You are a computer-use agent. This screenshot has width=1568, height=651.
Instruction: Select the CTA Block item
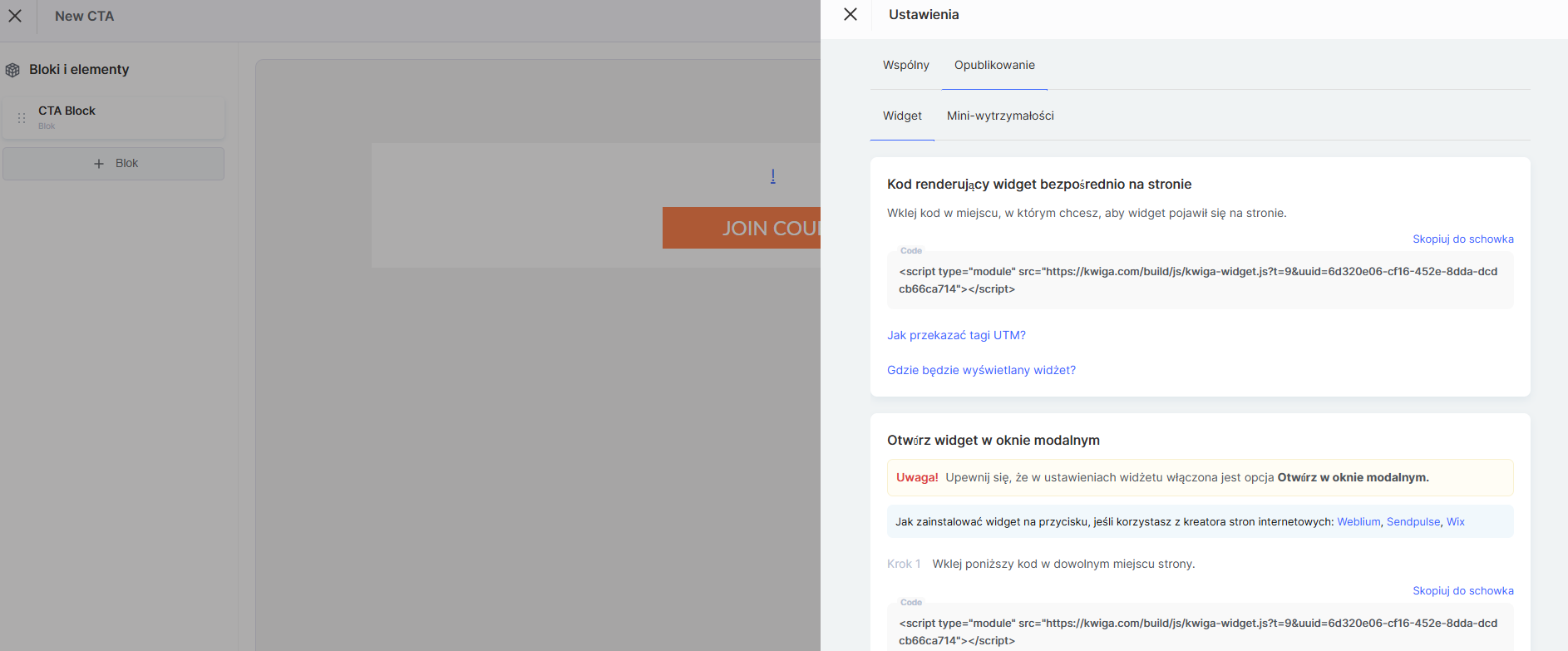(x=116, y=118)
